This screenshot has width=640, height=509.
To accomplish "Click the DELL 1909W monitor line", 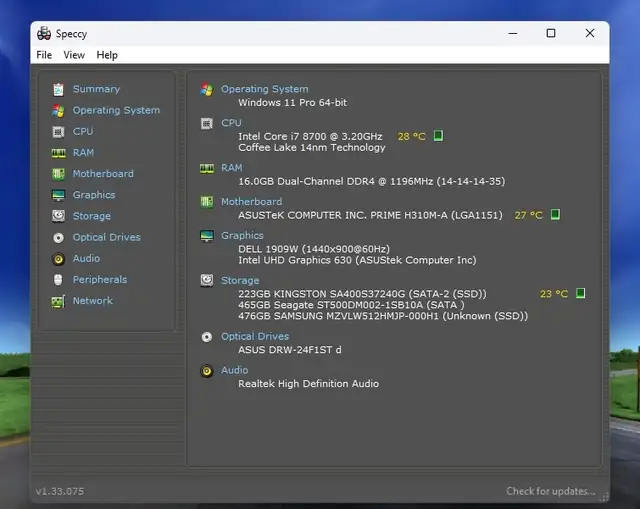I will click(x=314, y=249).
